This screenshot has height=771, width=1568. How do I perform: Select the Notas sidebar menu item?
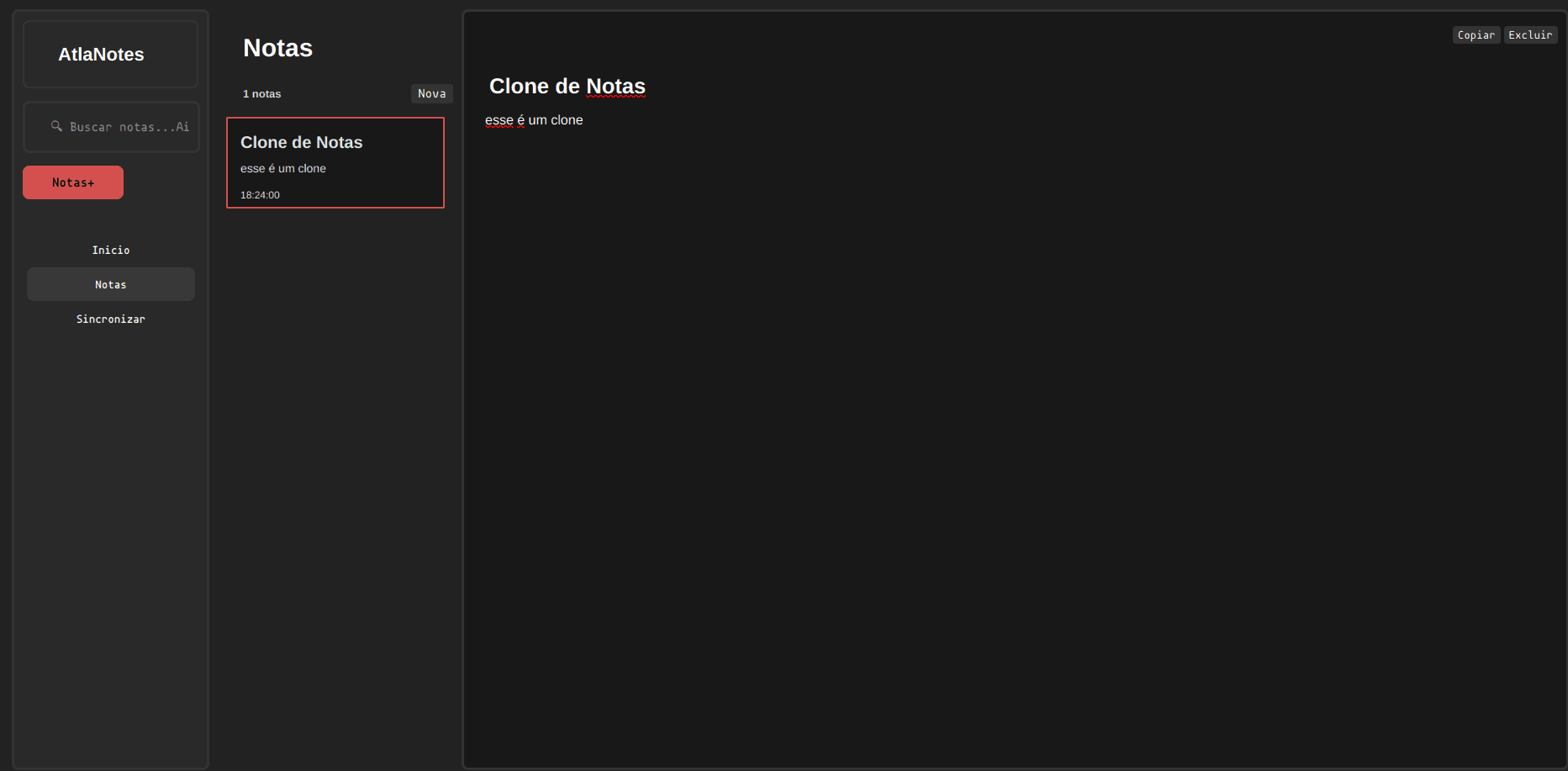coord(111,285)
